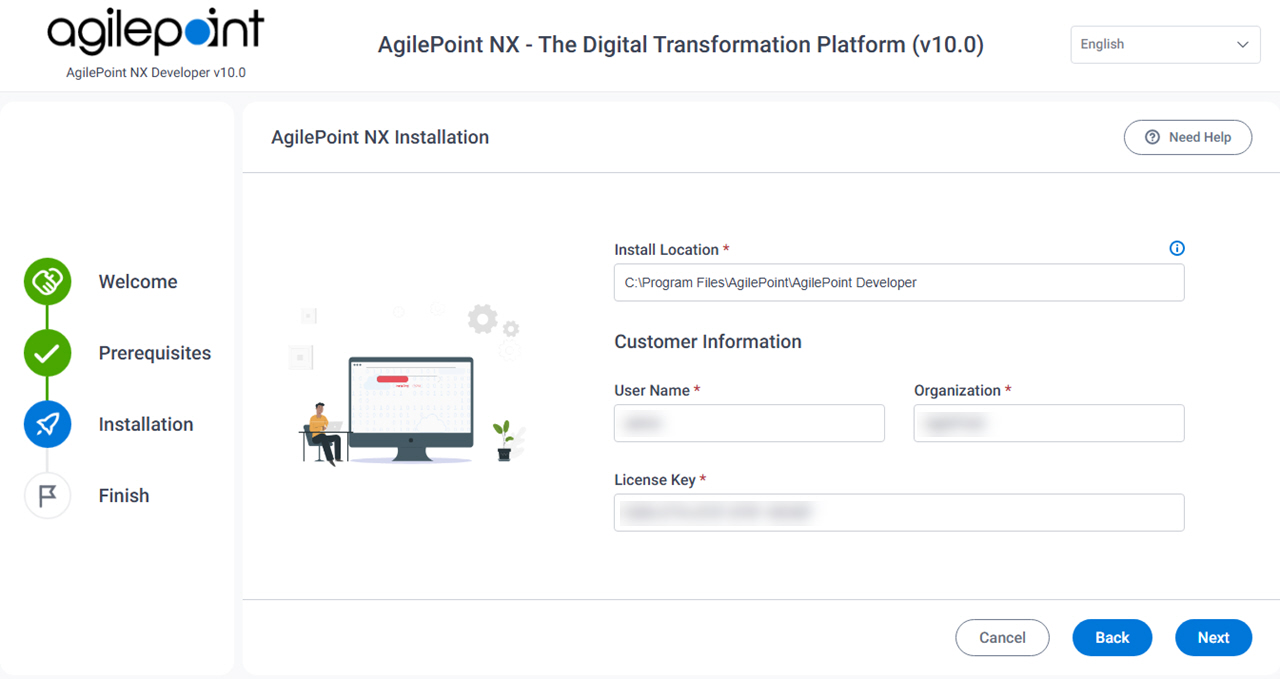Click the Welcome step handshake icon

tap(47, 282)
